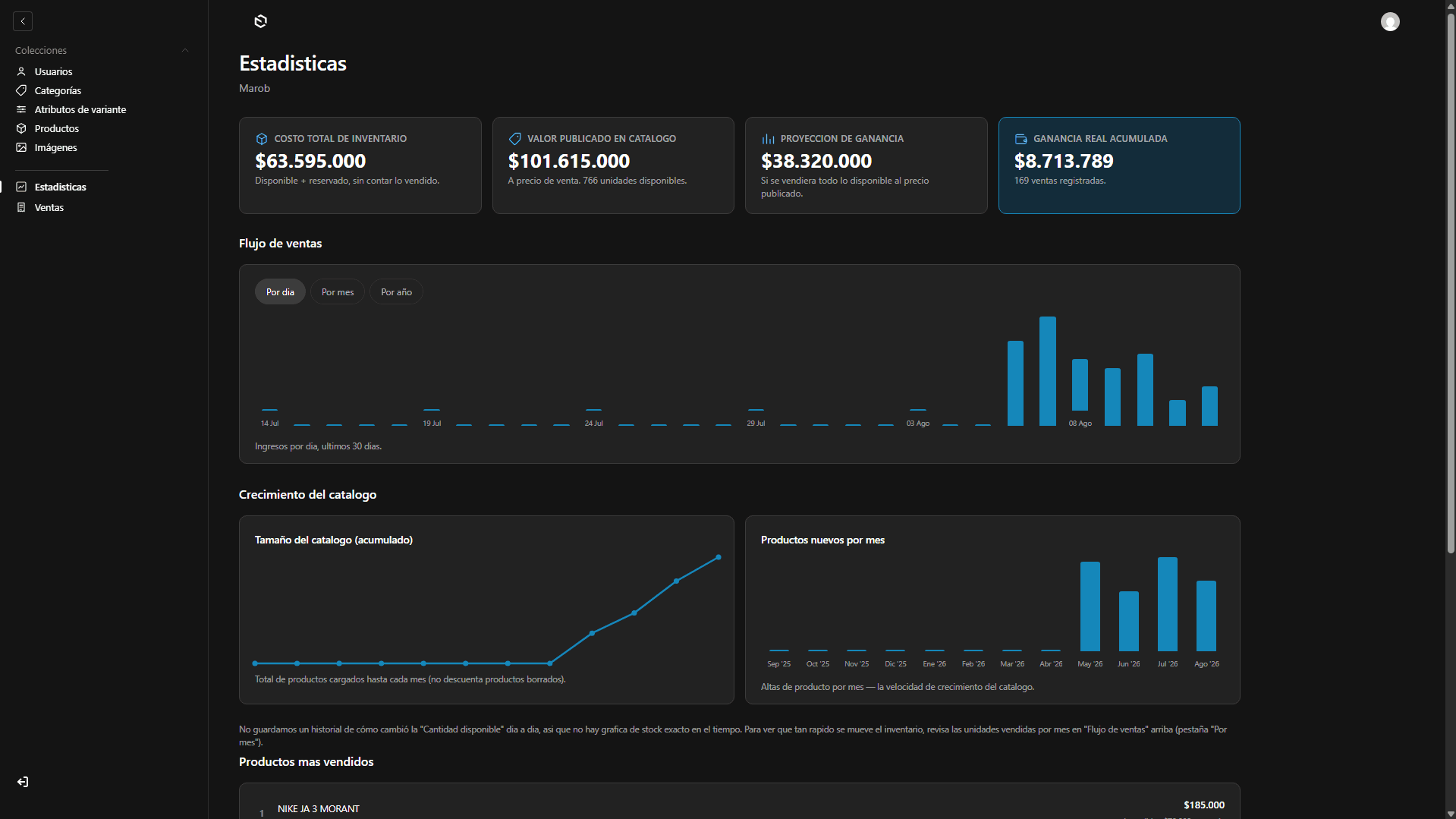Click the $63.595.000 inventory cost value
The height and width of the screenshot is (819, 1456).
(310, 161)
